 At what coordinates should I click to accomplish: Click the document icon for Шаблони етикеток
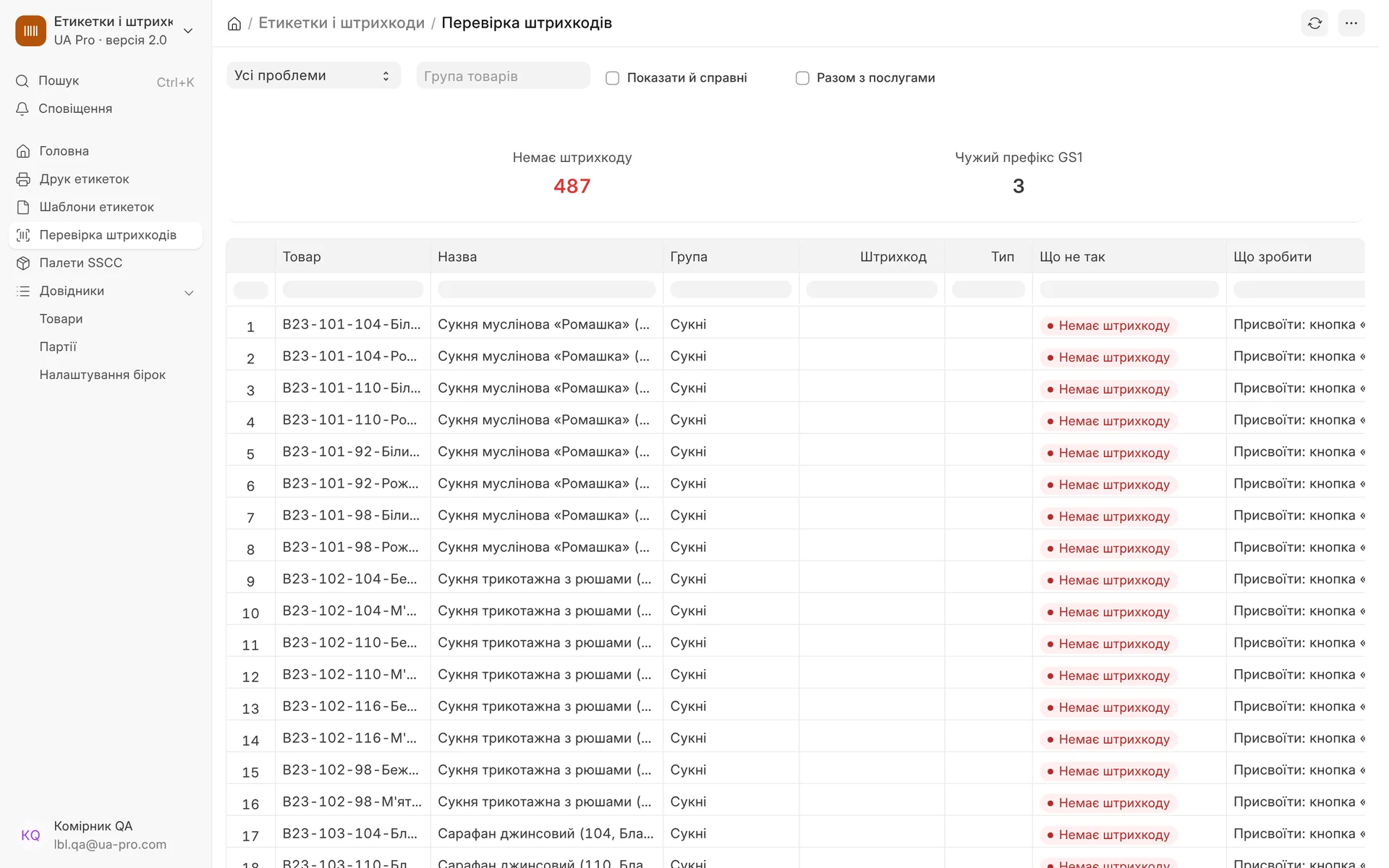point(23,207)
